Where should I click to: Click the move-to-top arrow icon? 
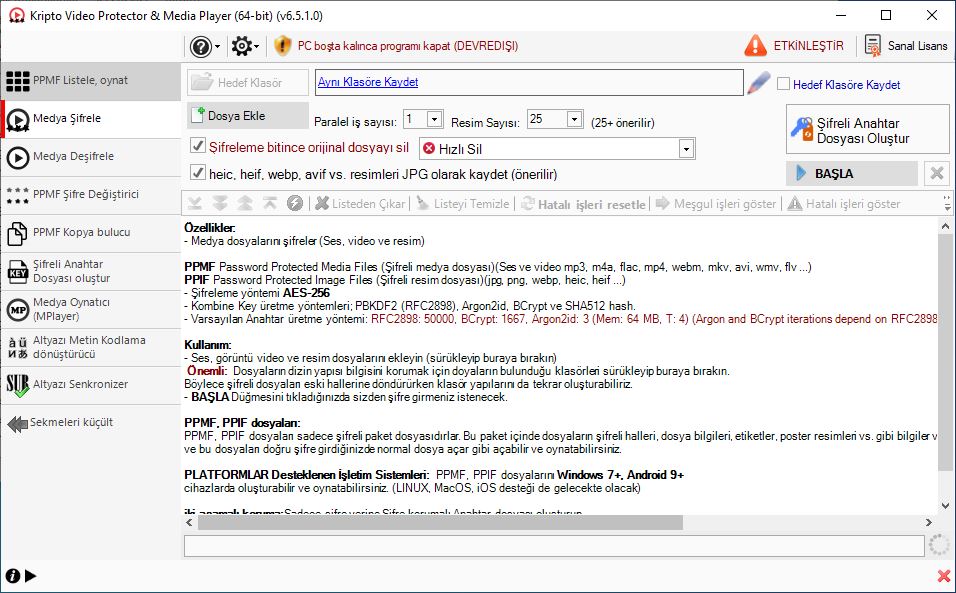point(270,204)
